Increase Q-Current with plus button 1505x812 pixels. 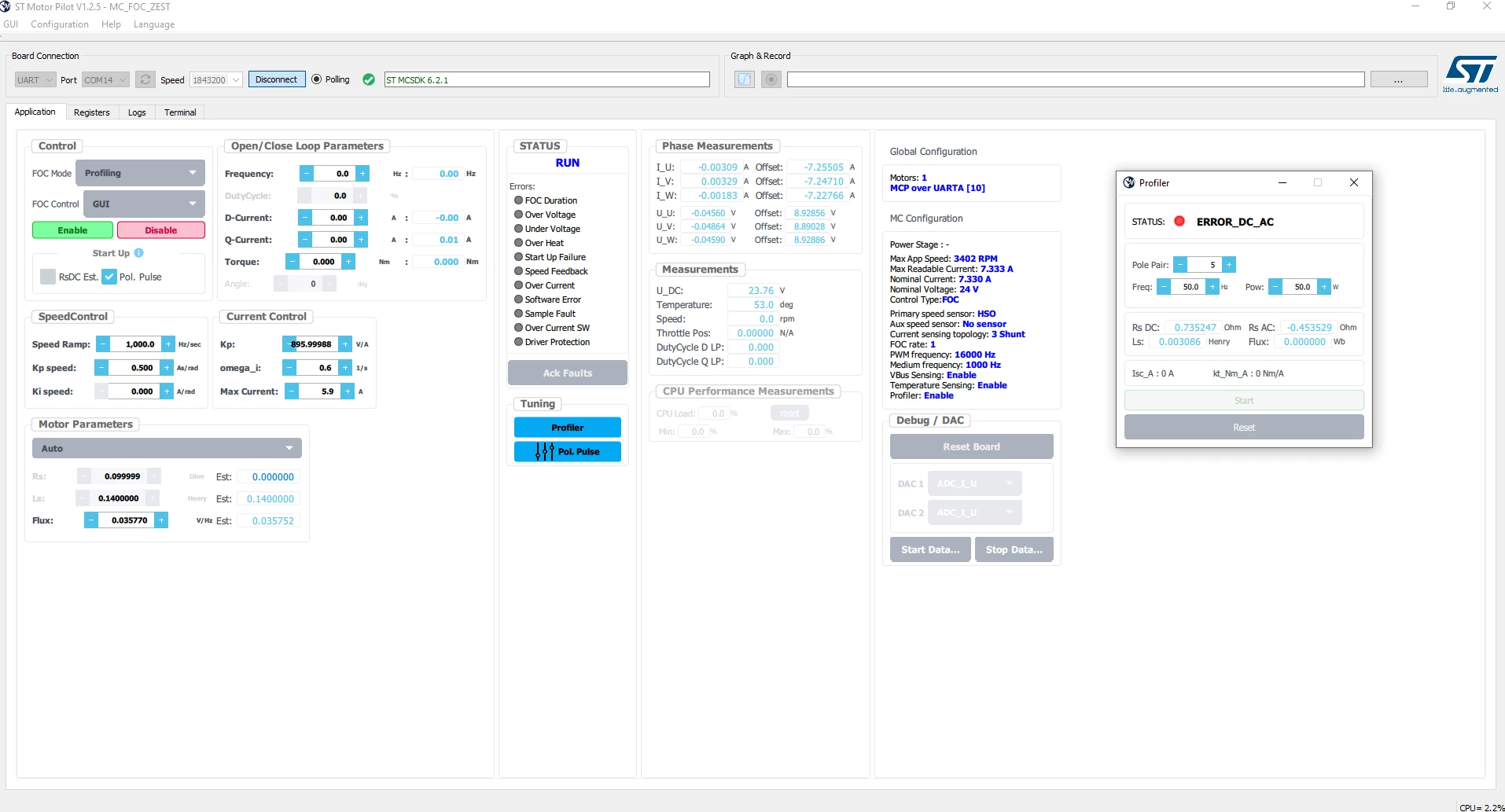361,240
